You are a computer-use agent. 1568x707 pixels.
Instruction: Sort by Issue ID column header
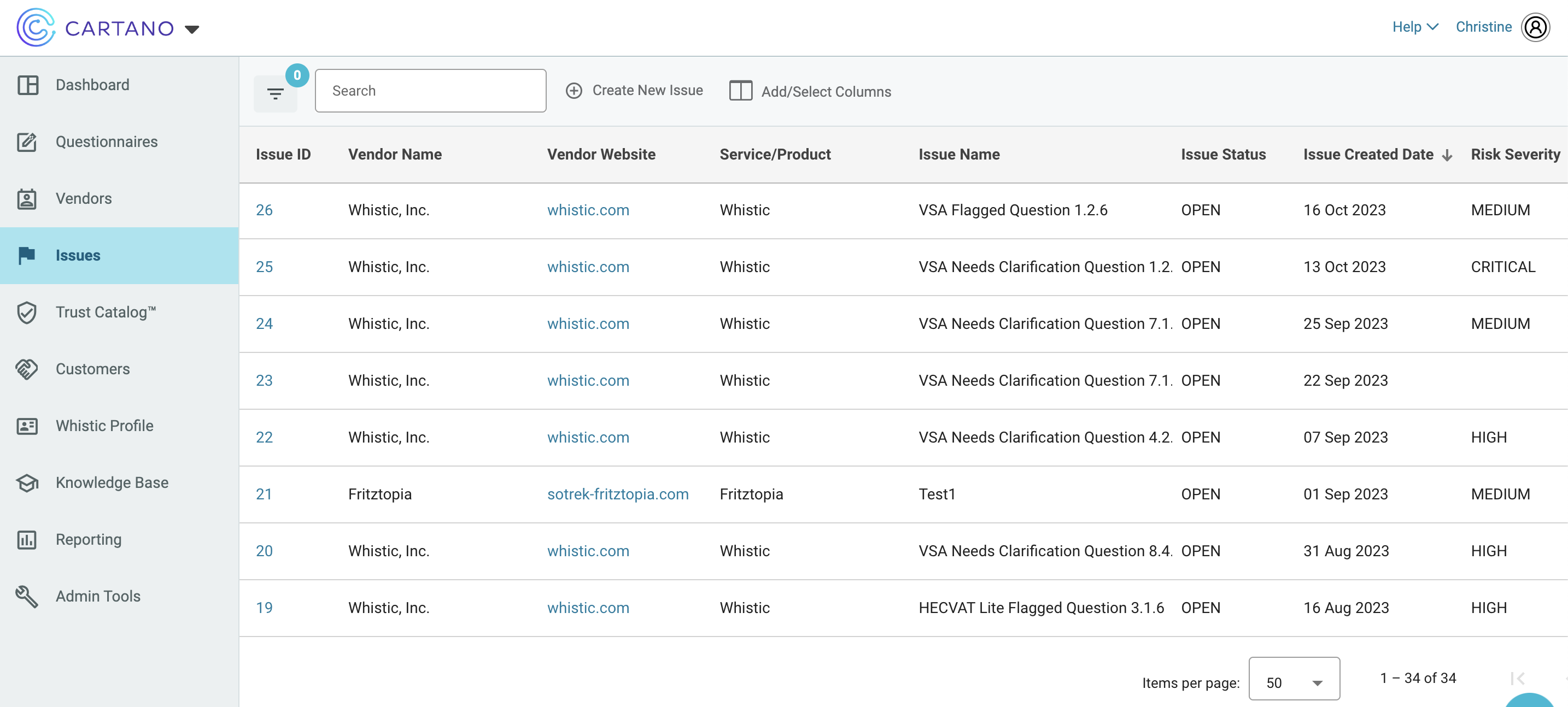283,155
